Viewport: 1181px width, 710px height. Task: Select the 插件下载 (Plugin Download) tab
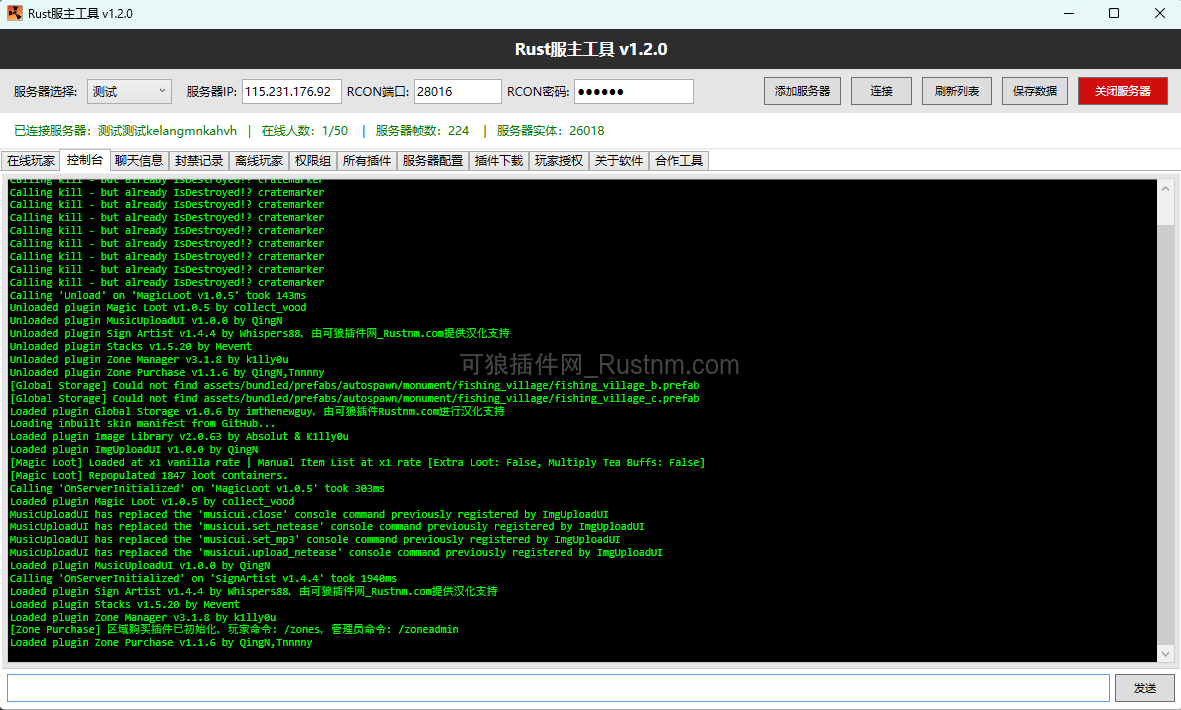click(498, 160)
